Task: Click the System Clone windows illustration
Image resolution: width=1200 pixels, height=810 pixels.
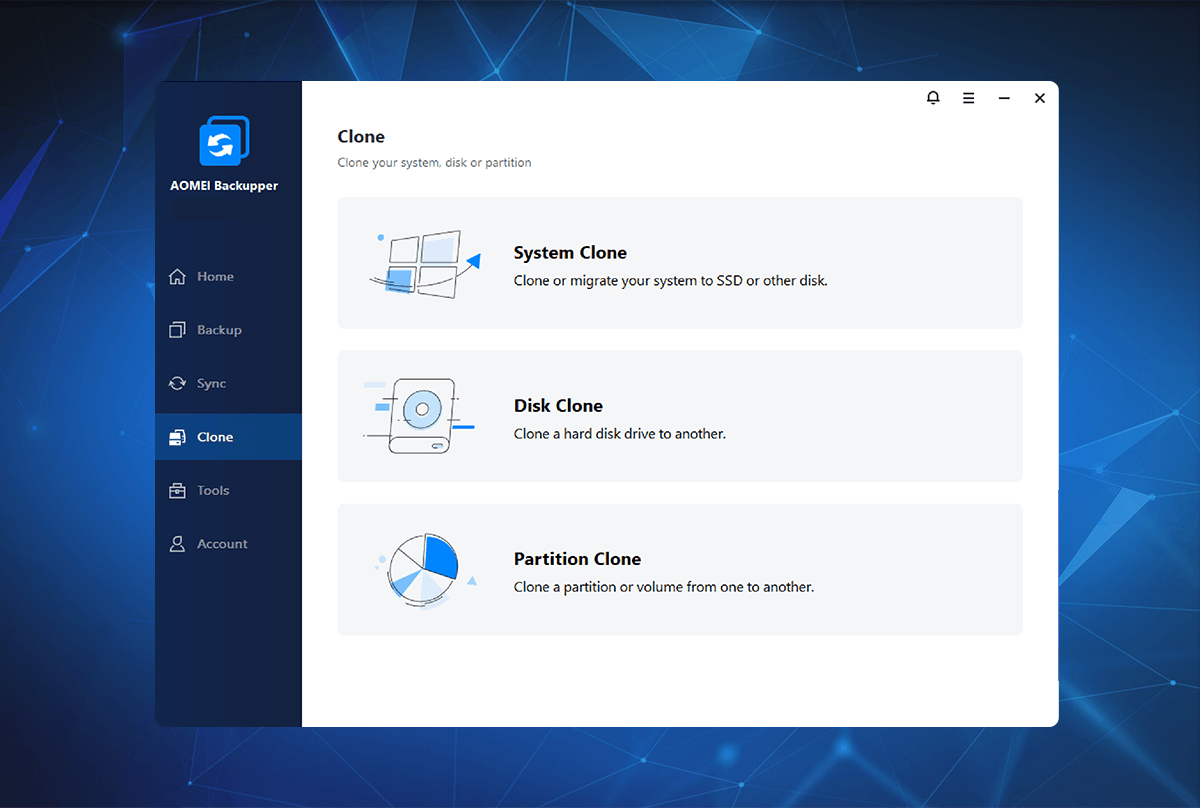Action: 425,262
